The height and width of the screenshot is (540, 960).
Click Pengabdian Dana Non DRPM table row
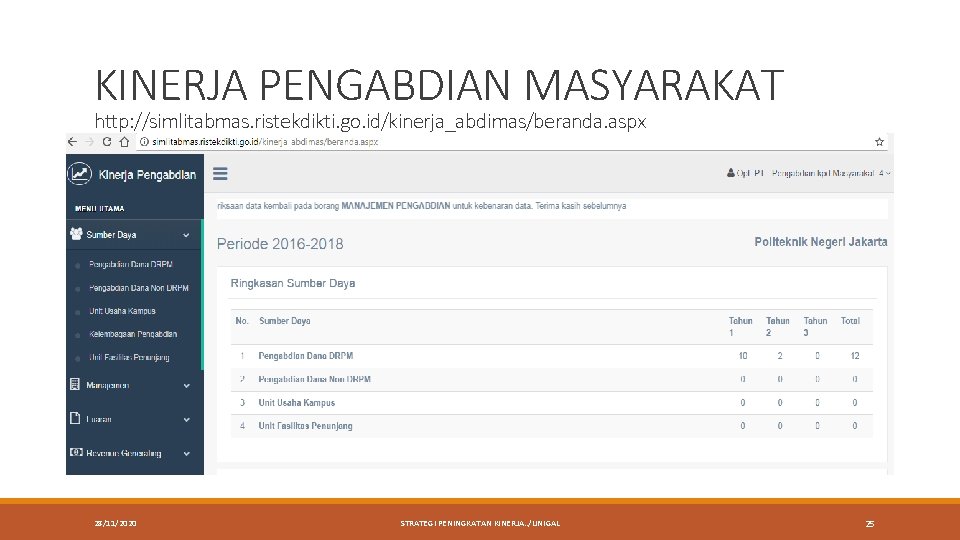tap(552, 380)
